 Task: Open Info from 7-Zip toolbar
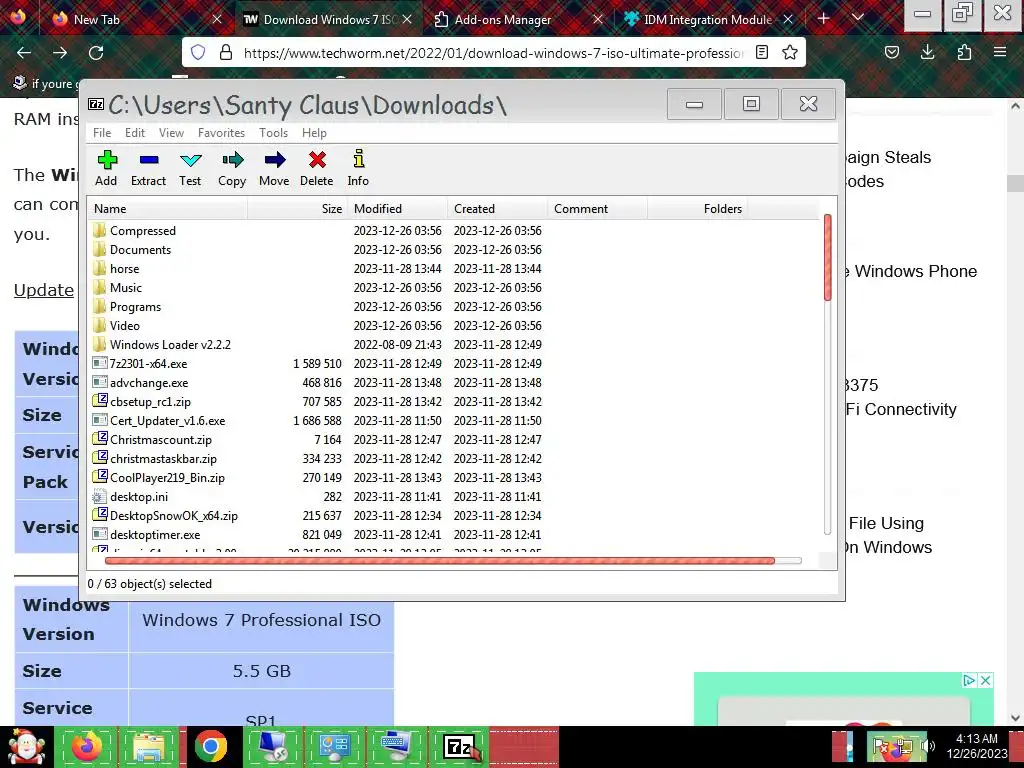(358, 168)
